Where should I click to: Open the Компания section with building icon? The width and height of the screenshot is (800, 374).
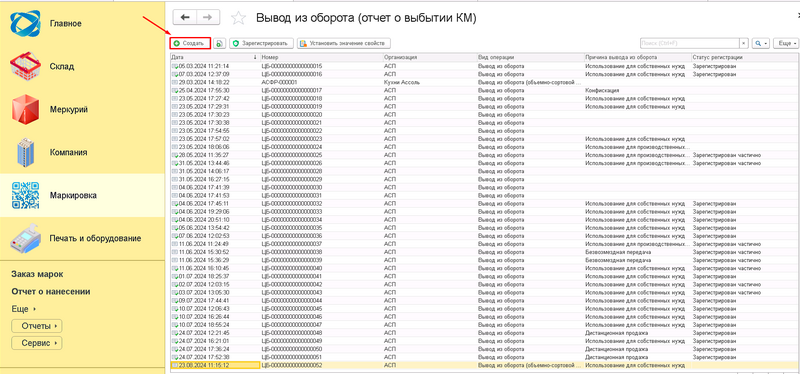68,152
